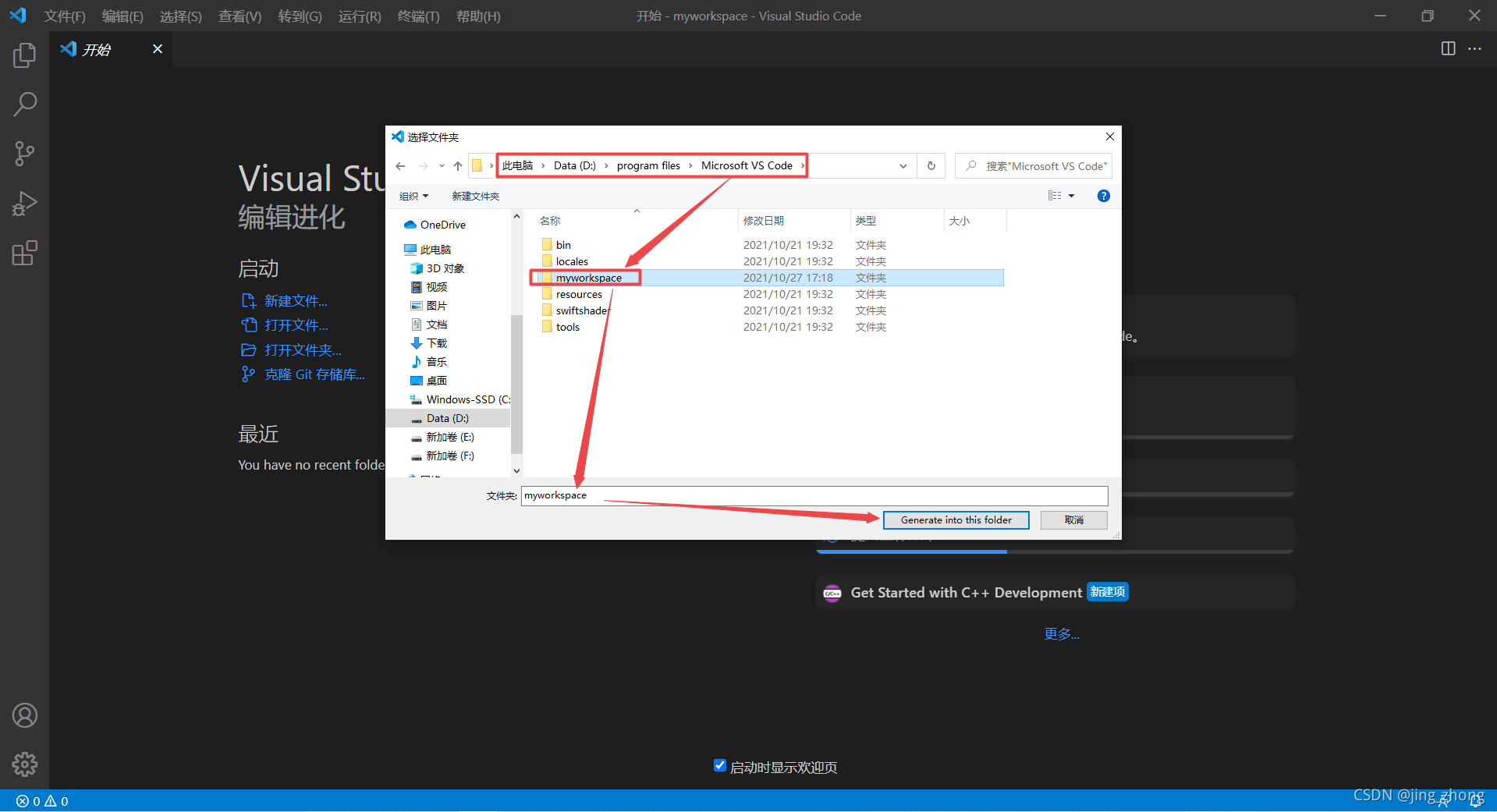This screenshot has width=1497, height=812.
Task: Open 选择(S) menu
Action: [181, 16]
